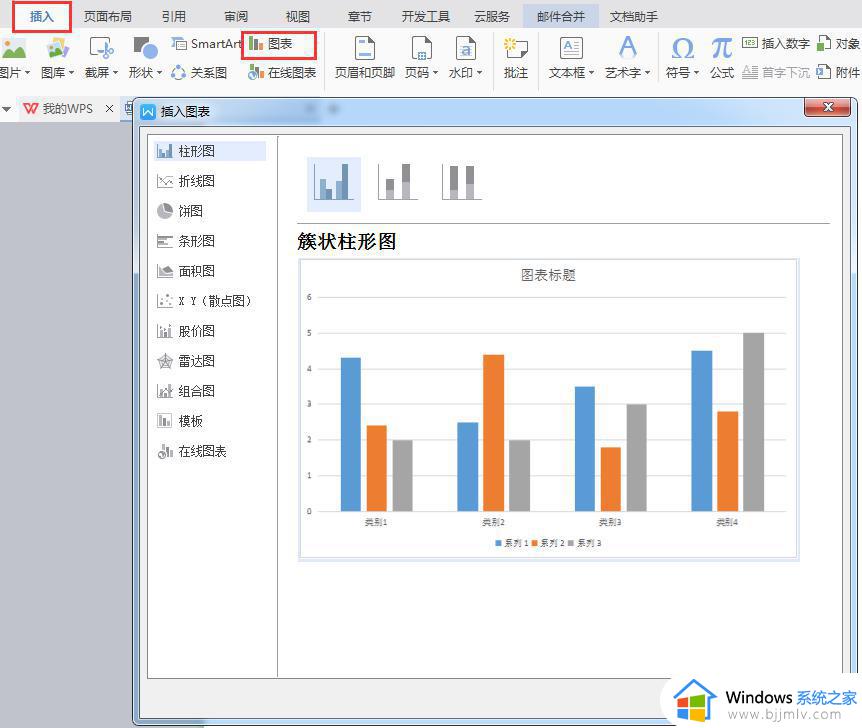
Task: Expand the 图库 dropdown arrow
Action: point(71,73)
